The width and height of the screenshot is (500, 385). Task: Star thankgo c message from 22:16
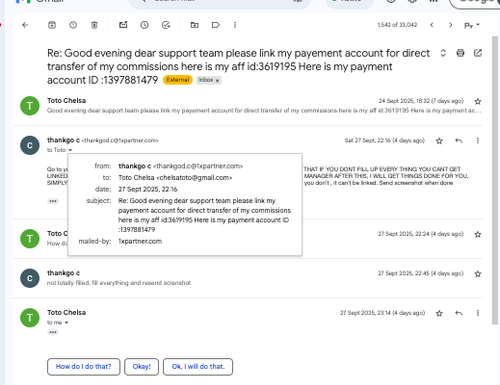[439, 141]
